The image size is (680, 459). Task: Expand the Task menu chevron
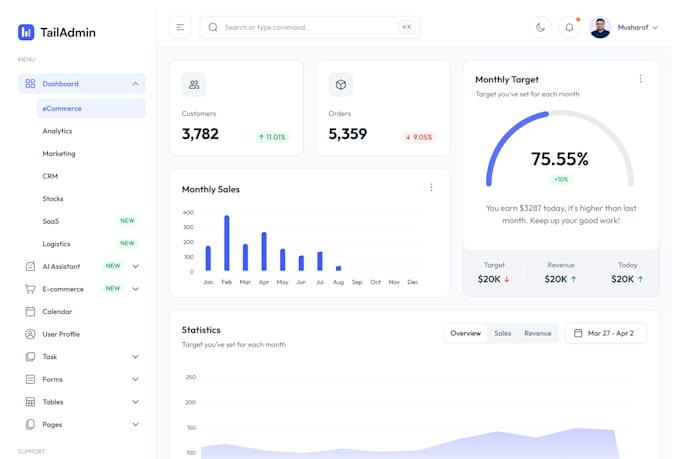click(135, 357)
